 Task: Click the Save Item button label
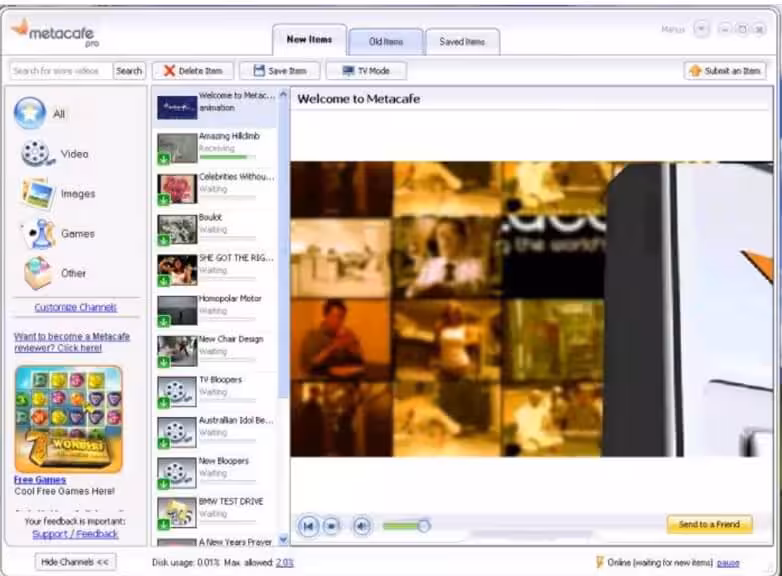pyautogui.click(x=287, y=71)
